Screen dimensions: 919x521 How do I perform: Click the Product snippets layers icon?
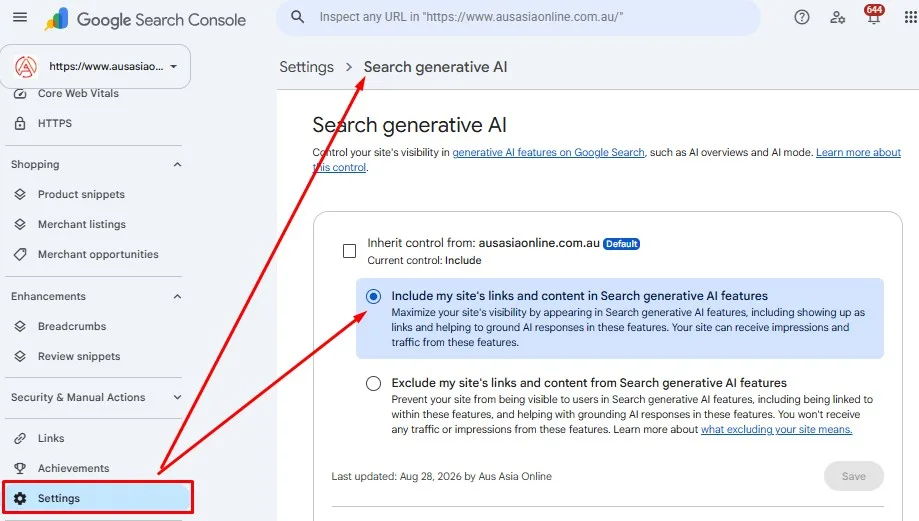20,194
